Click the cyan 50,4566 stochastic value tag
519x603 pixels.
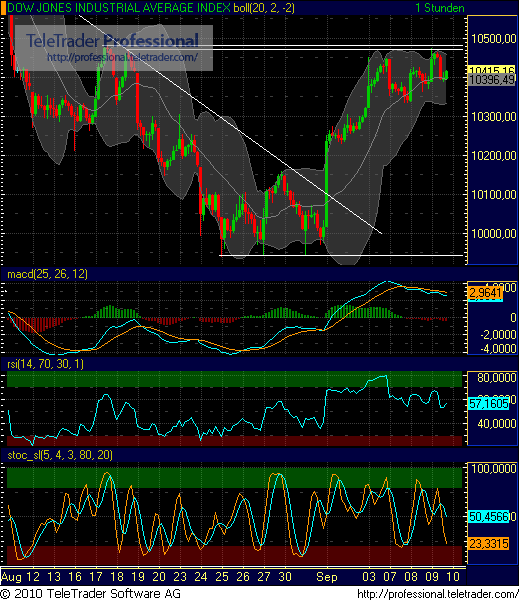point(489,516)
